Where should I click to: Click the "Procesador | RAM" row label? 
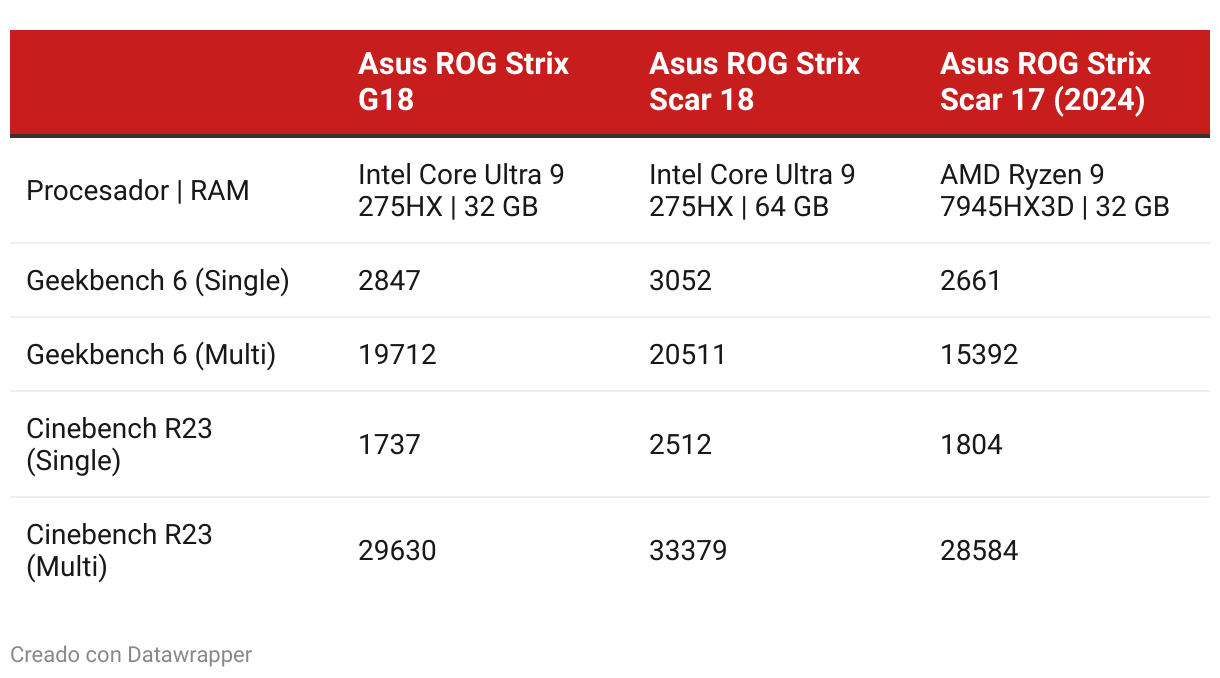coord(138,191)
